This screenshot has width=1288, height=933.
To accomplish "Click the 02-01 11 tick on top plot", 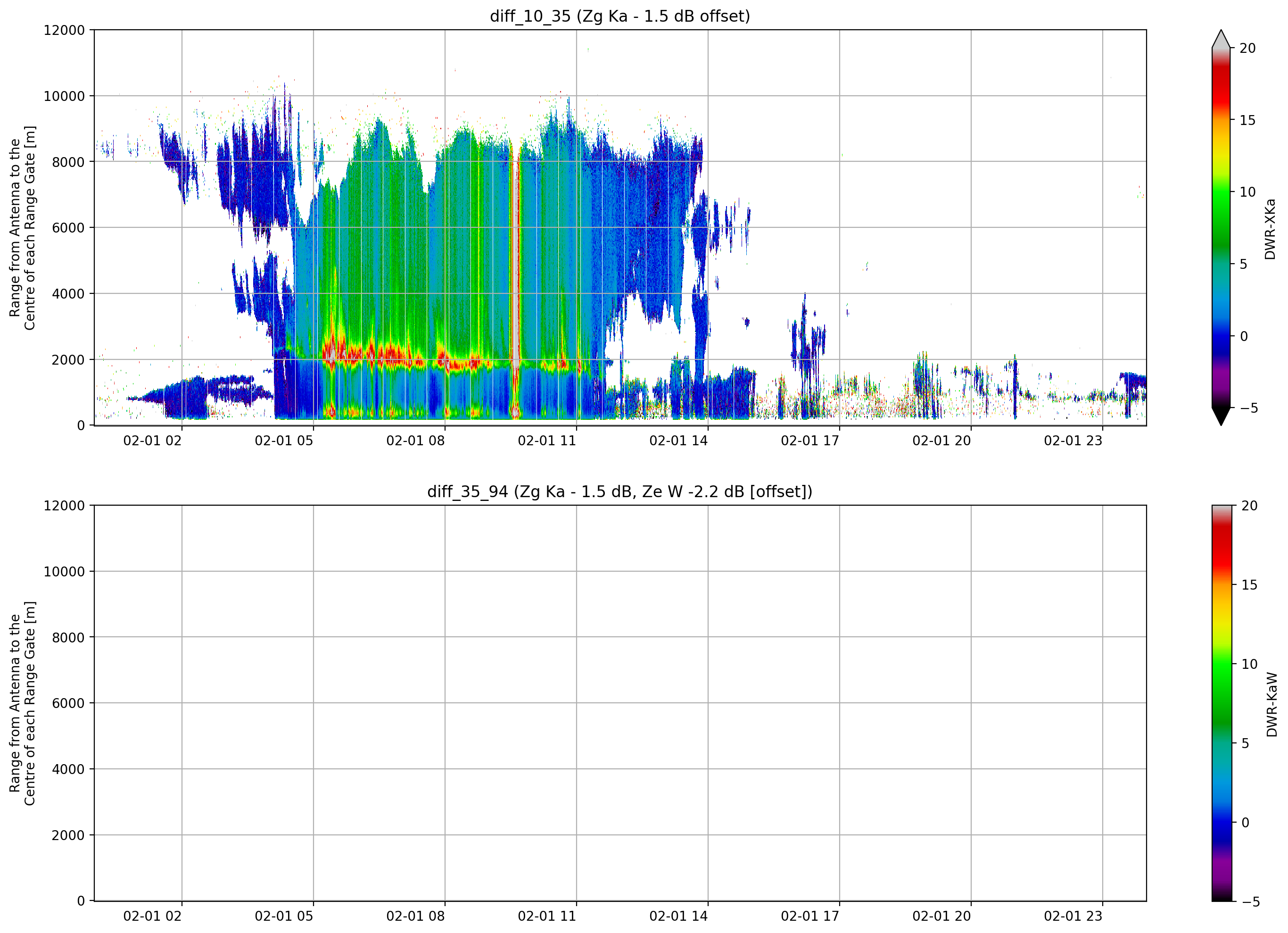I will [546, 441].
